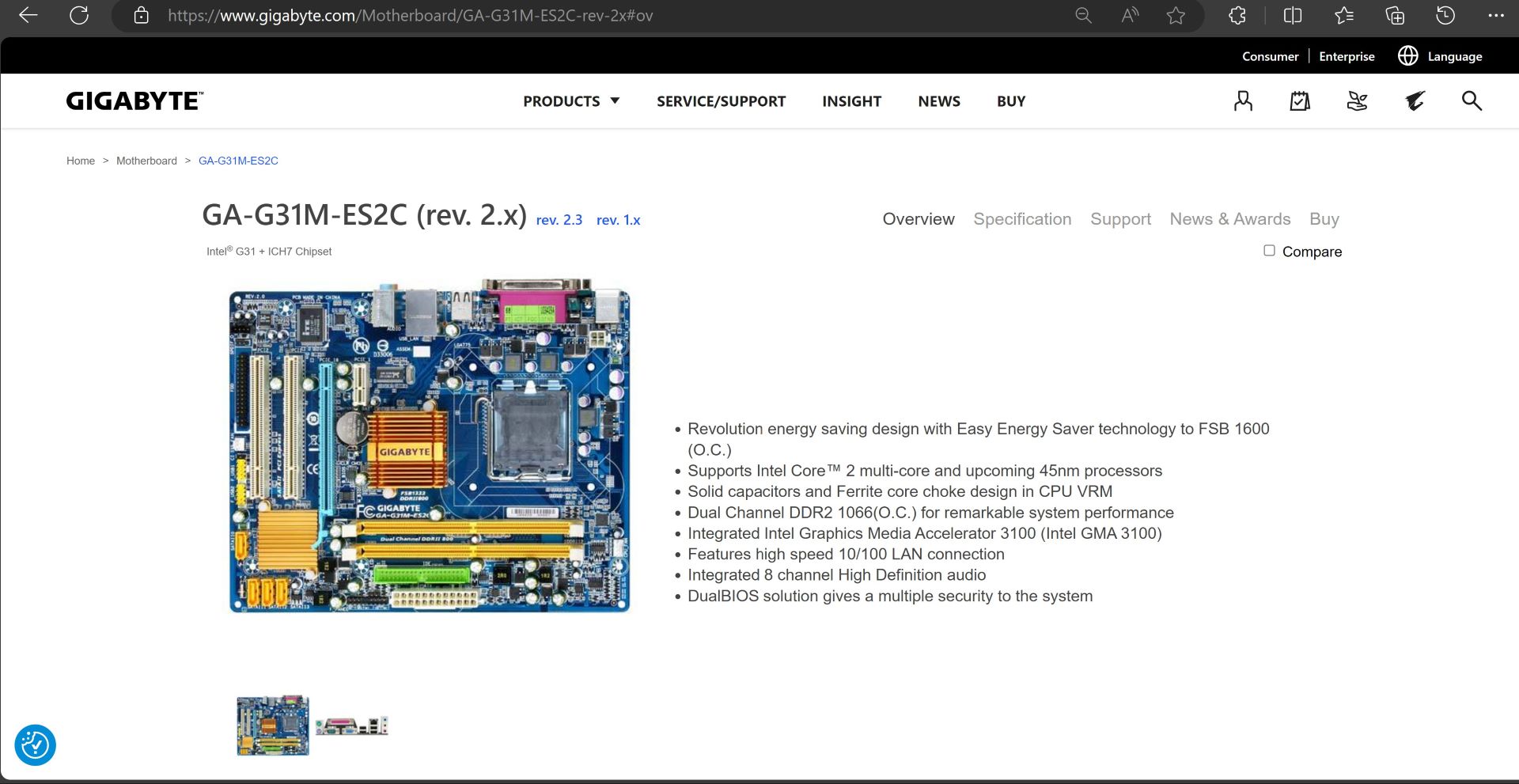Click the 'Features high speed 10/100 LAN connection' bullet
1519x784 pixels.
click(x=846, y=554)
